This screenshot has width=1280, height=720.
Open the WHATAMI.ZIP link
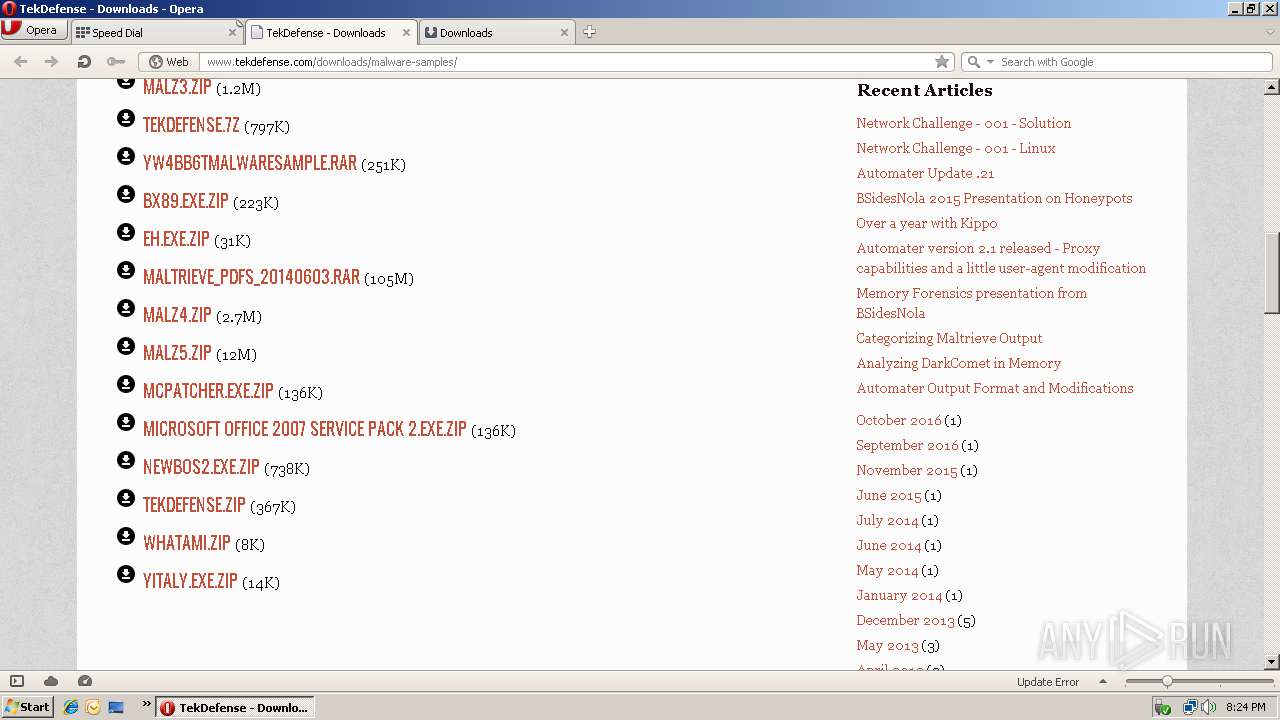[x=187, y=543]
